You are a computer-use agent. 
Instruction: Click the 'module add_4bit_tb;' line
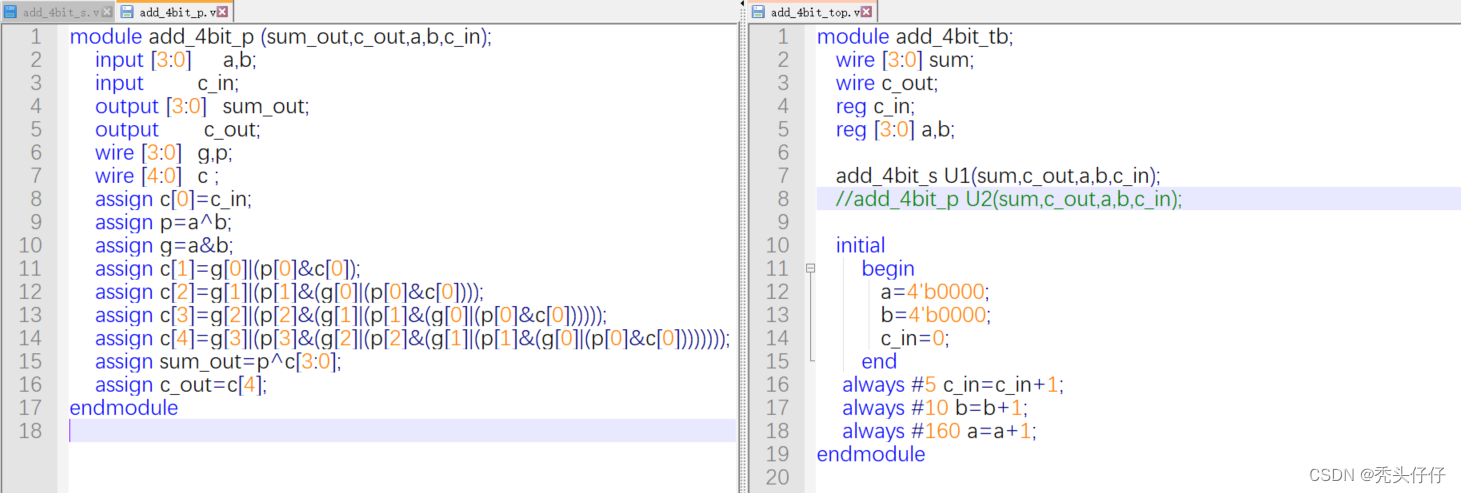tap(915, 37)
